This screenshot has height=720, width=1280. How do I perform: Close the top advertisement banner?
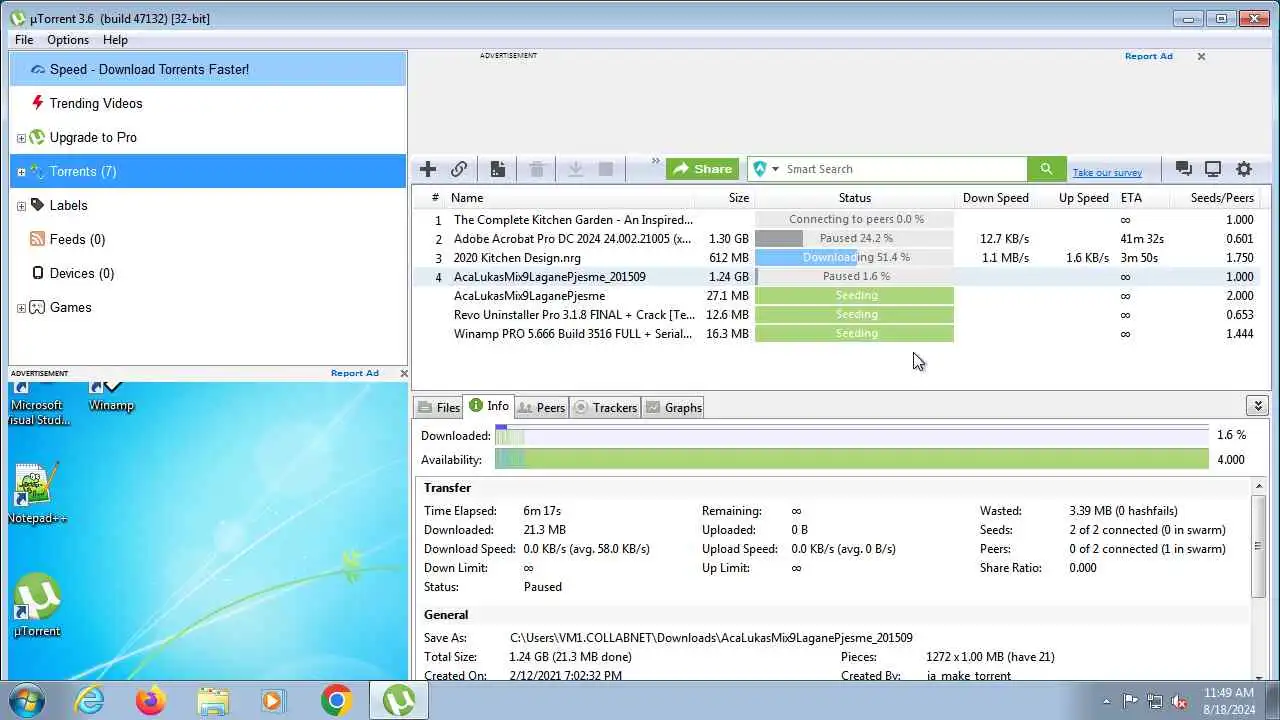[x=1201, y=56]
